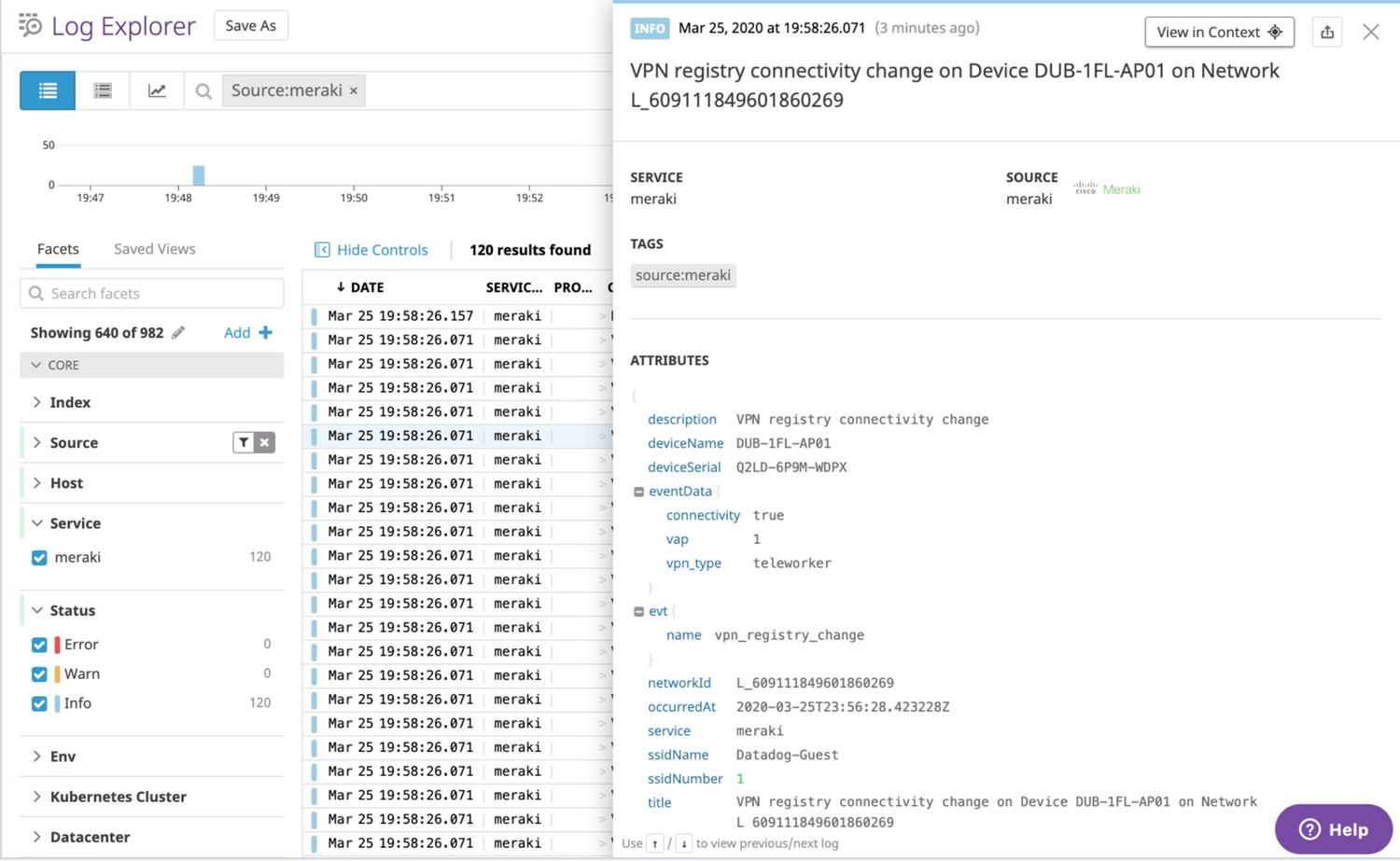Disable the Warn status checkbox
The width and height of the screenshot is (1400, 861).
(38, 674)
